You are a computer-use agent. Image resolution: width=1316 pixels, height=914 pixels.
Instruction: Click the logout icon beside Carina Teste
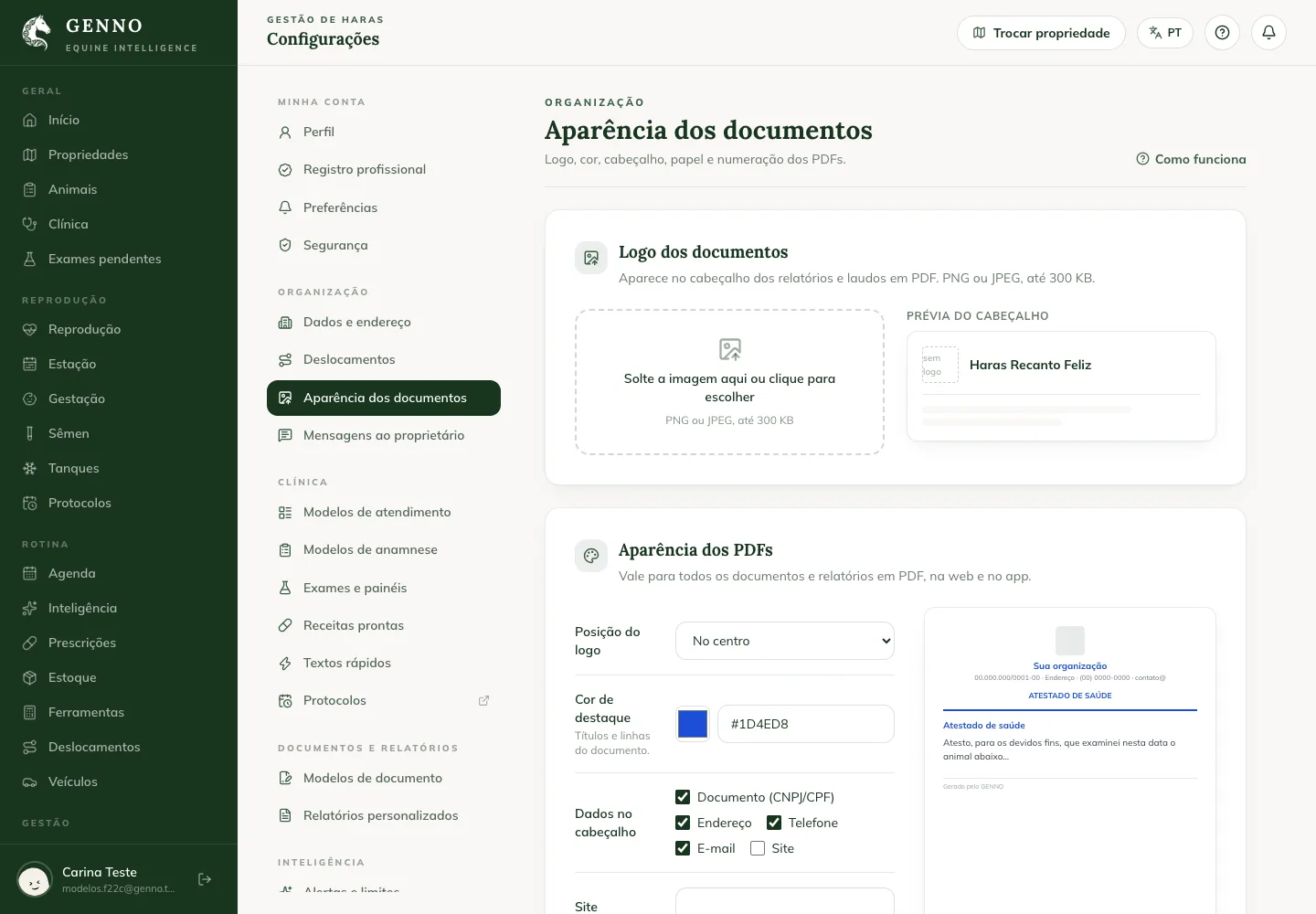[x=205, y=879]
